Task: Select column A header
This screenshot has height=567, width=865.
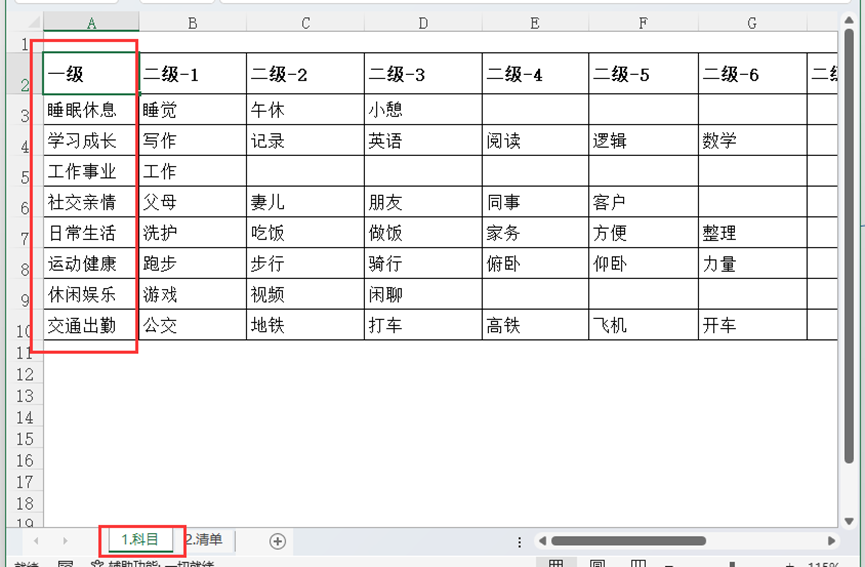Action: (x=91, y=23)
